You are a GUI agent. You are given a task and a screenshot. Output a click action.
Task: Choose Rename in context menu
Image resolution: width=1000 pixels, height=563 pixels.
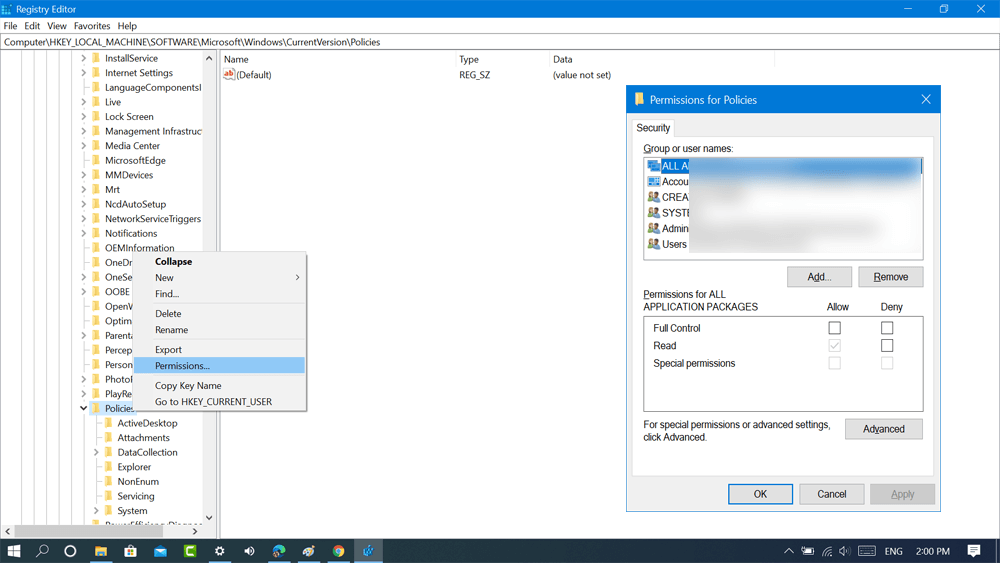[x=220, y=330]
